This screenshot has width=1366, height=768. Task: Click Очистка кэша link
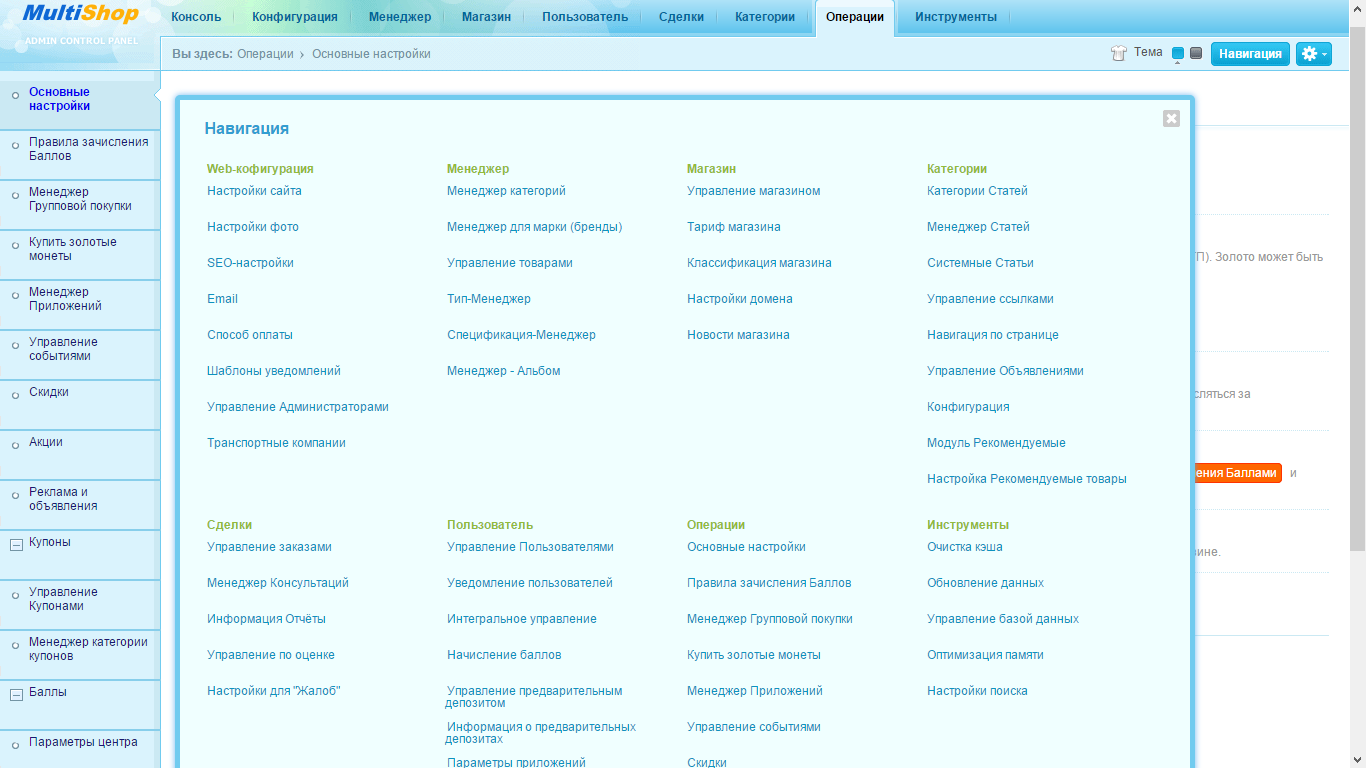(x=965, y=547)
